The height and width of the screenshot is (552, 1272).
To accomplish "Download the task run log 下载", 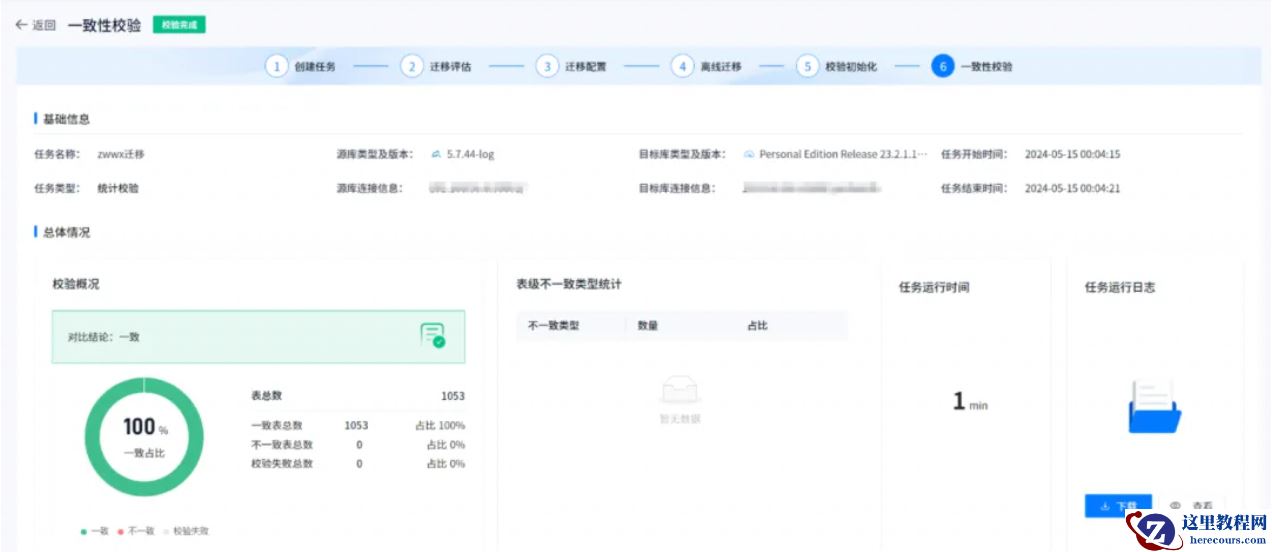I will 1118,506.
